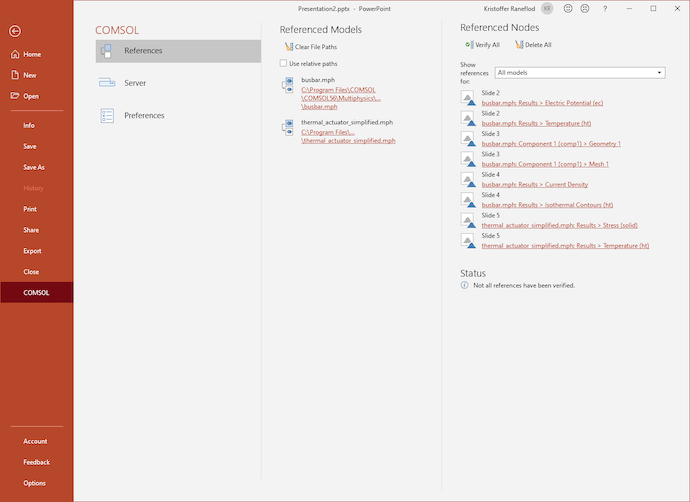Click image icon for busbar Temperature (ht) reference
This screenshot has height=502, width=690.
click(468, 118)
